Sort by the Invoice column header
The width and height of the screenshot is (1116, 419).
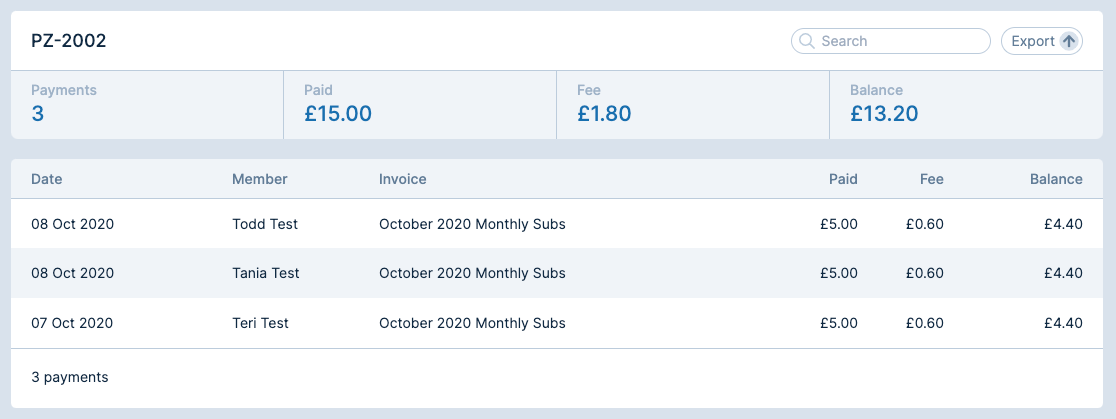point(403,179)
